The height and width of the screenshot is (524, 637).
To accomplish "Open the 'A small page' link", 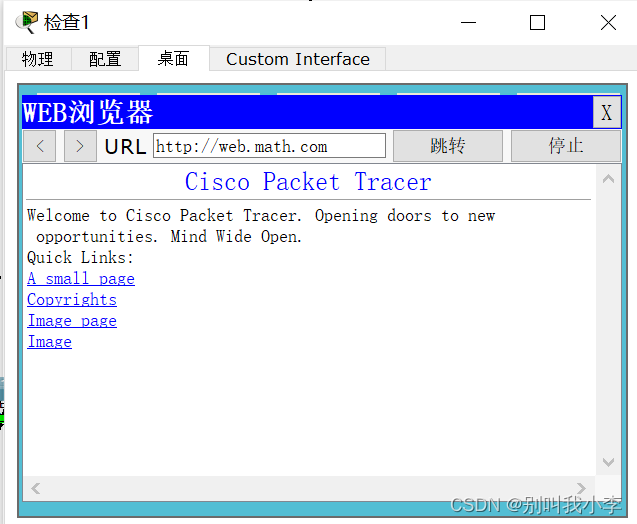I will (81, 279).
